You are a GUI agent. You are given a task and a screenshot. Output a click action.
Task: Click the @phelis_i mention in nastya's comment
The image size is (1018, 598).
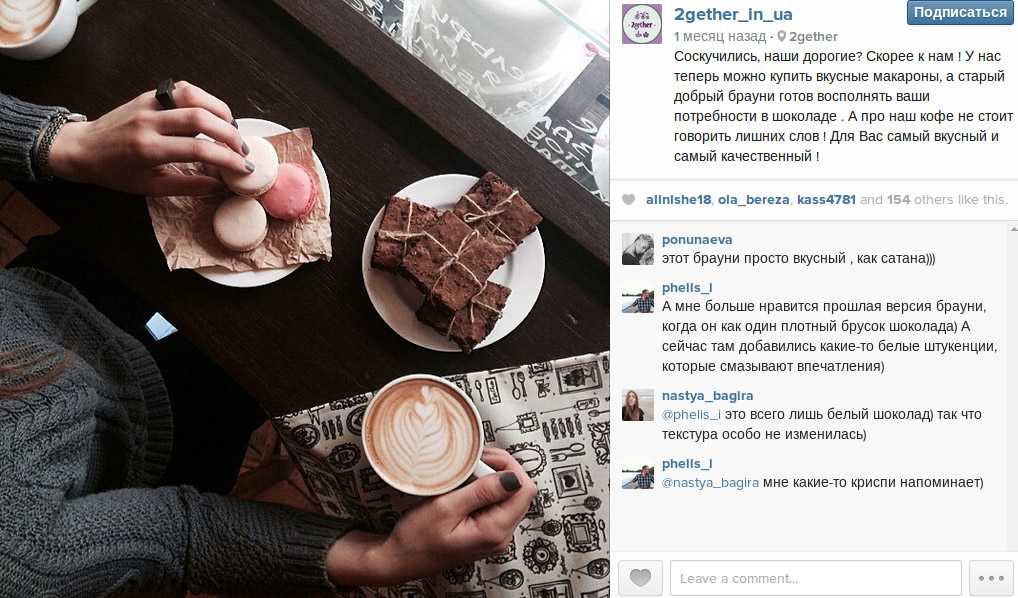point(691,414)
